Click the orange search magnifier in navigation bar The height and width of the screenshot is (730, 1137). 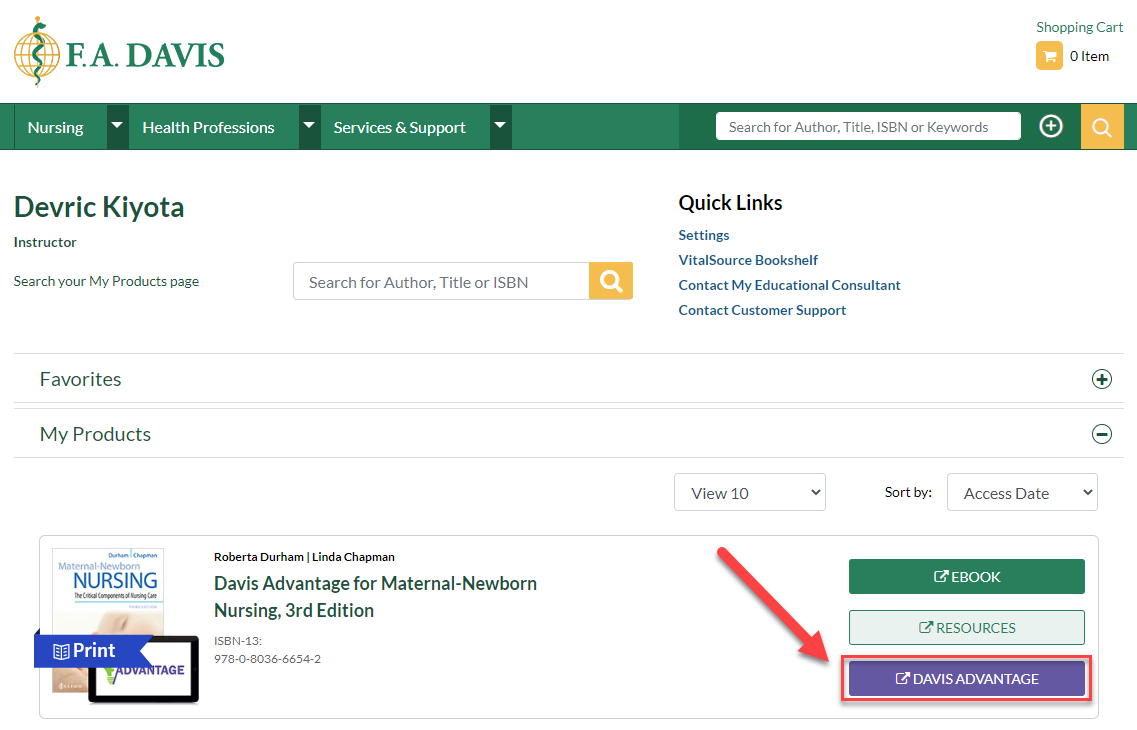[x=1101, y=127]
